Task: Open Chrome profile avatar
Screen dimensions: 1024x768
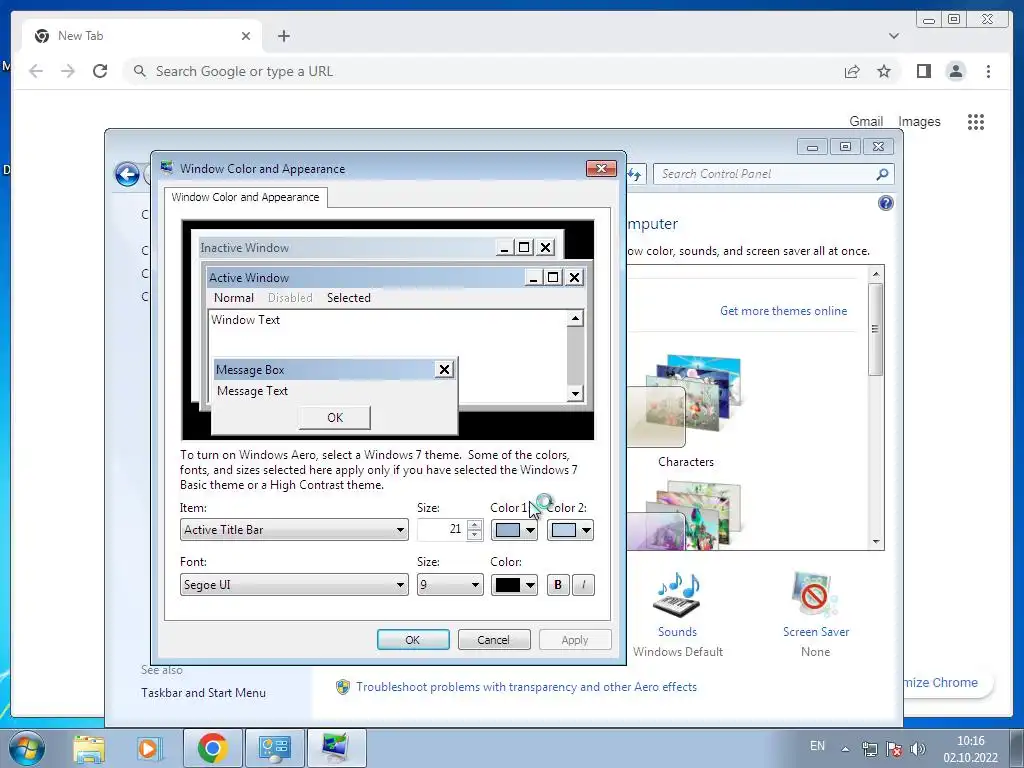Action: [x=956, y=71]
